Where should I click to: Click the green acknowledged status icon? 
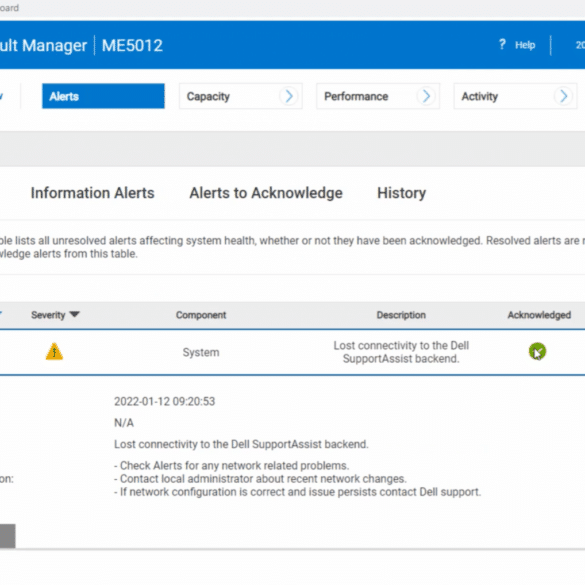(537, 351)
